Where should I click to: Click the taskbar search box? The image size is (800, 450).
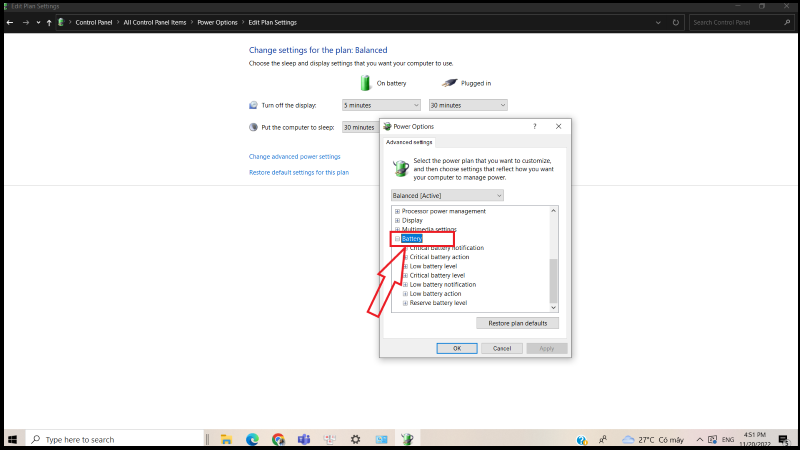pyautogui.click(x=115, y=439)
